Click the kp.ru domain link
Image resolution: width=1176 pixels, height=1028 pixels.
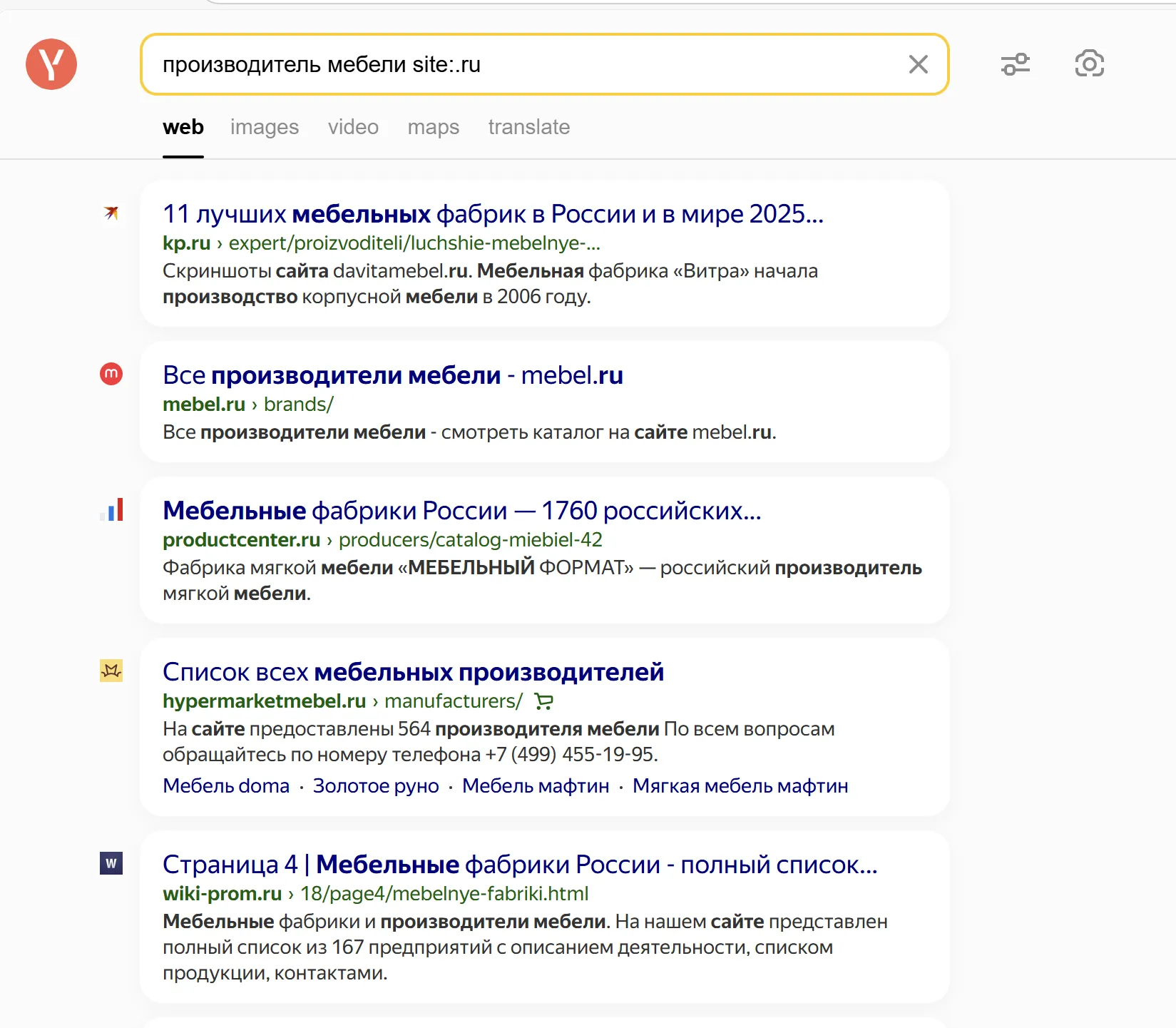(x=186, y=243)
